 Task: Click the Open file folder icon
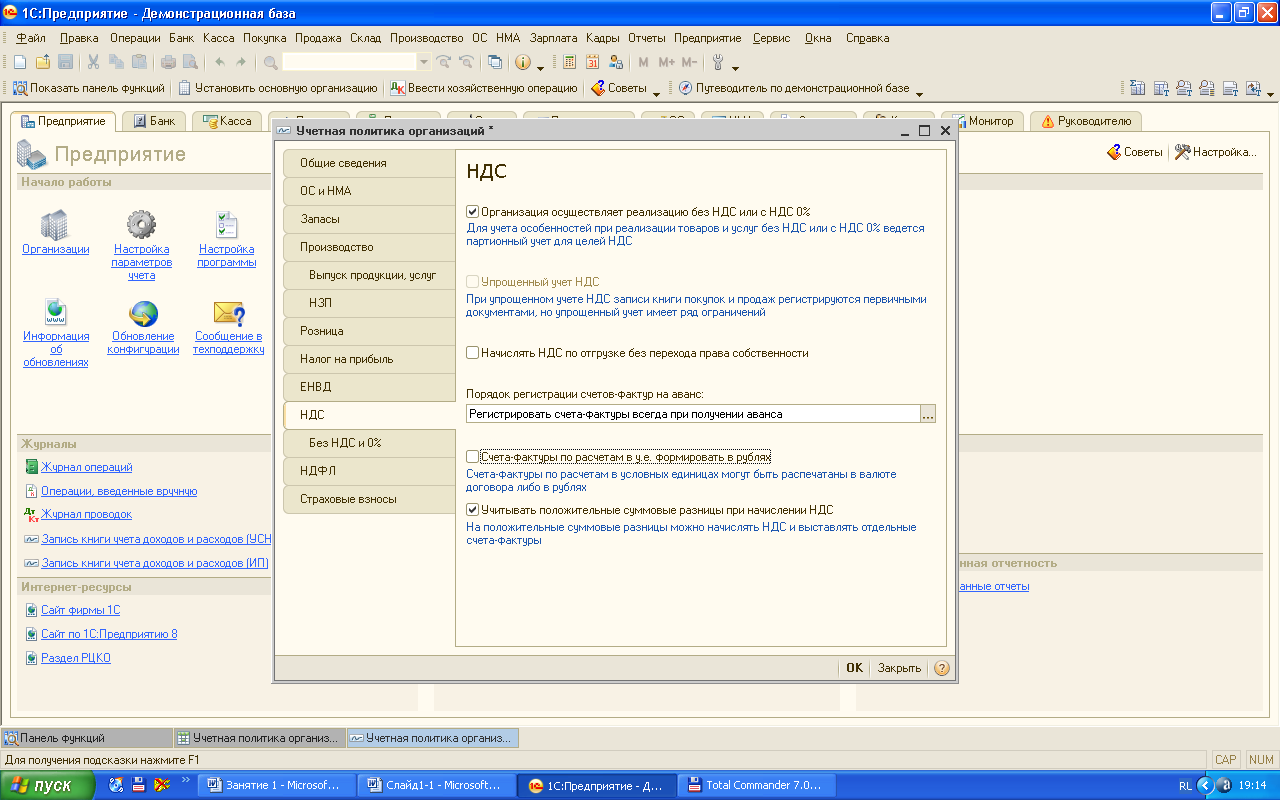pos(44,62)
